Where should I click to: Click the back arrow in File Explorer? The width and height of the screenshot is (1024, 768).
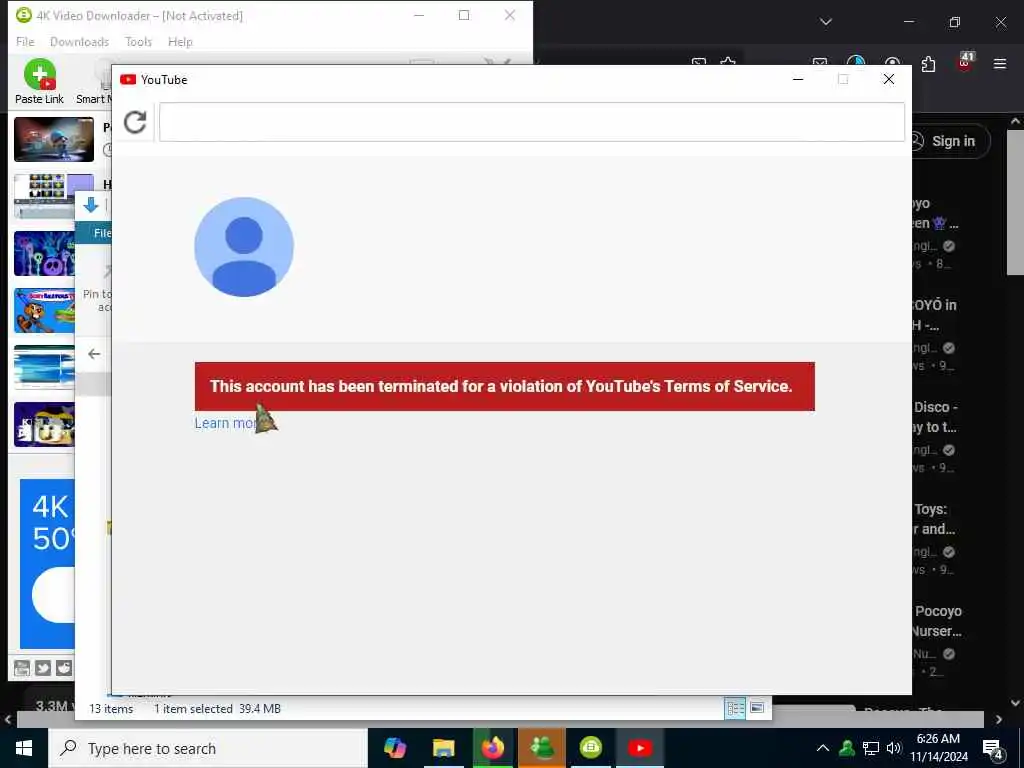pyautogui.click(x=94, y=354)
